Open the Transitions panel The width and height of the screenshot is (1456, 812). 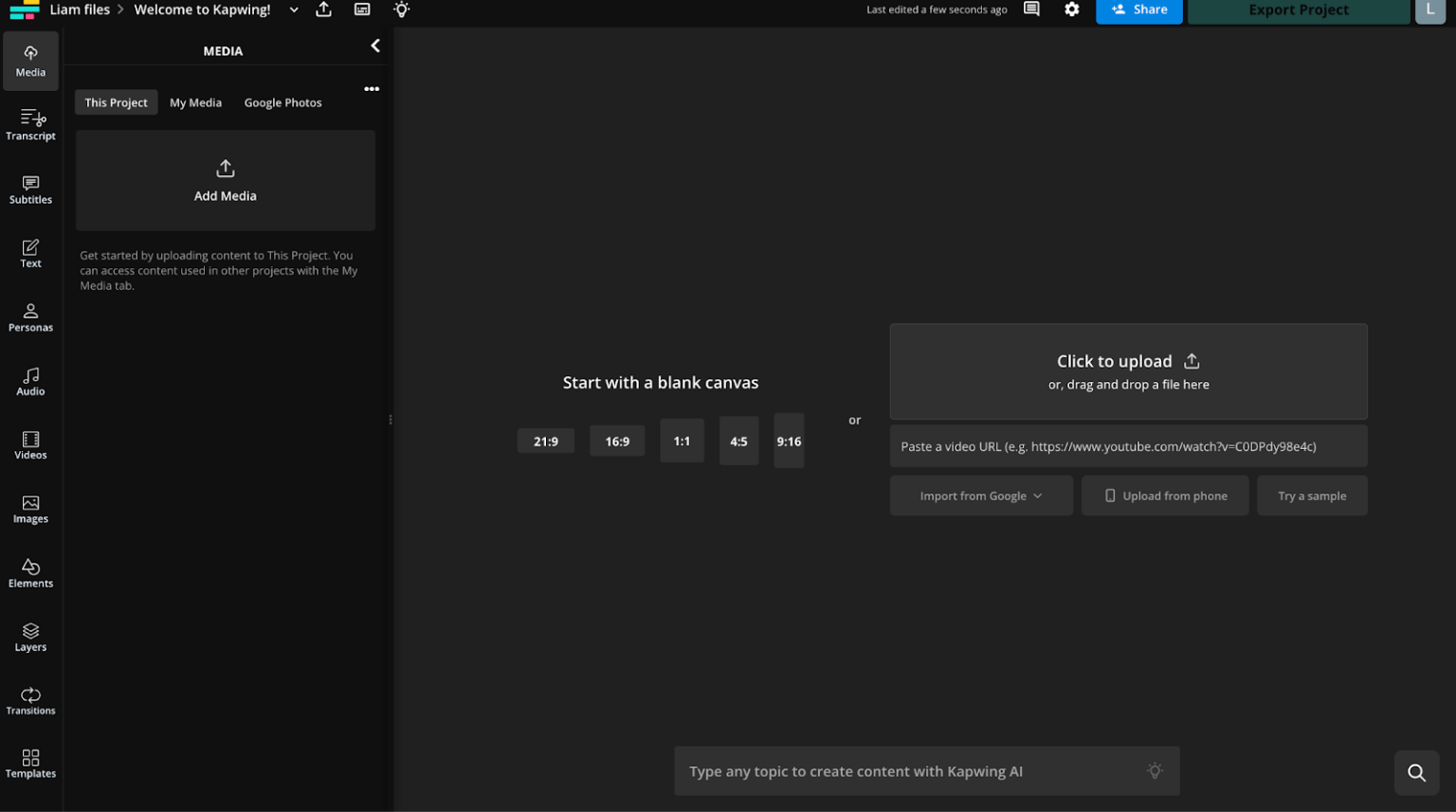point(30,701)
